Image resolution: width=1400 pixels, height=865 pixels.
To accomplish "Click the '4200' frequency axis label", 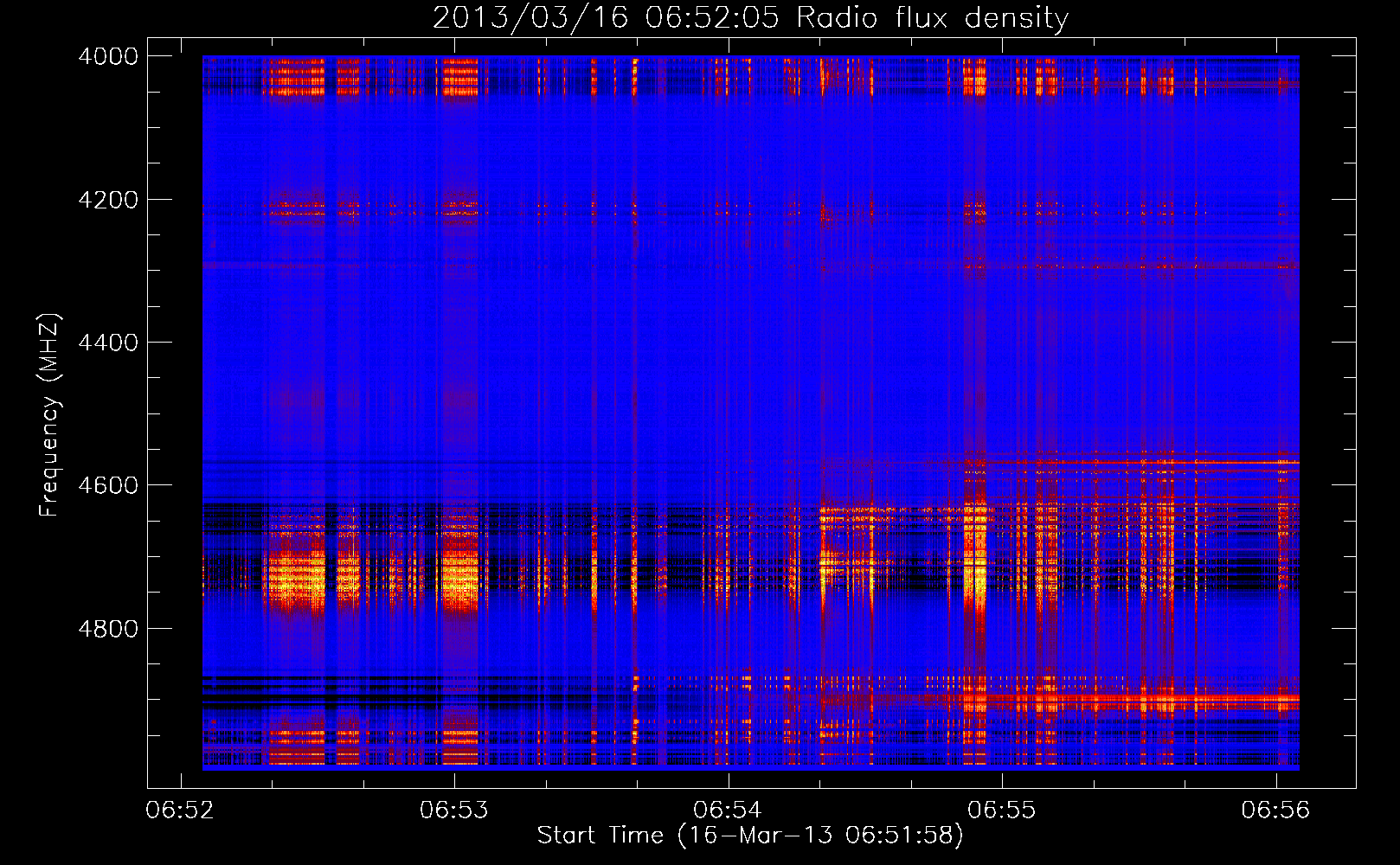I will coord(108,200).
